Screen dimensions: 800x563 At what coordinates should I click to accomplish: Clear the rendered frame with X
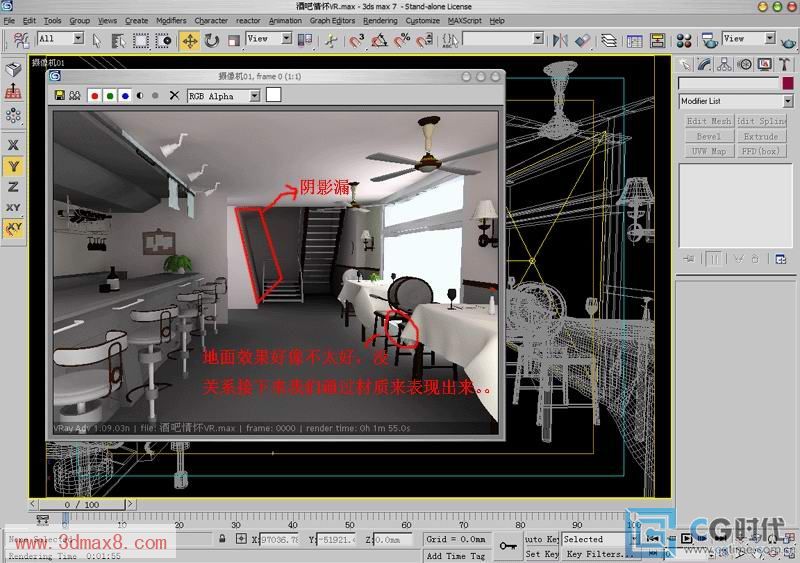[174, 95]
